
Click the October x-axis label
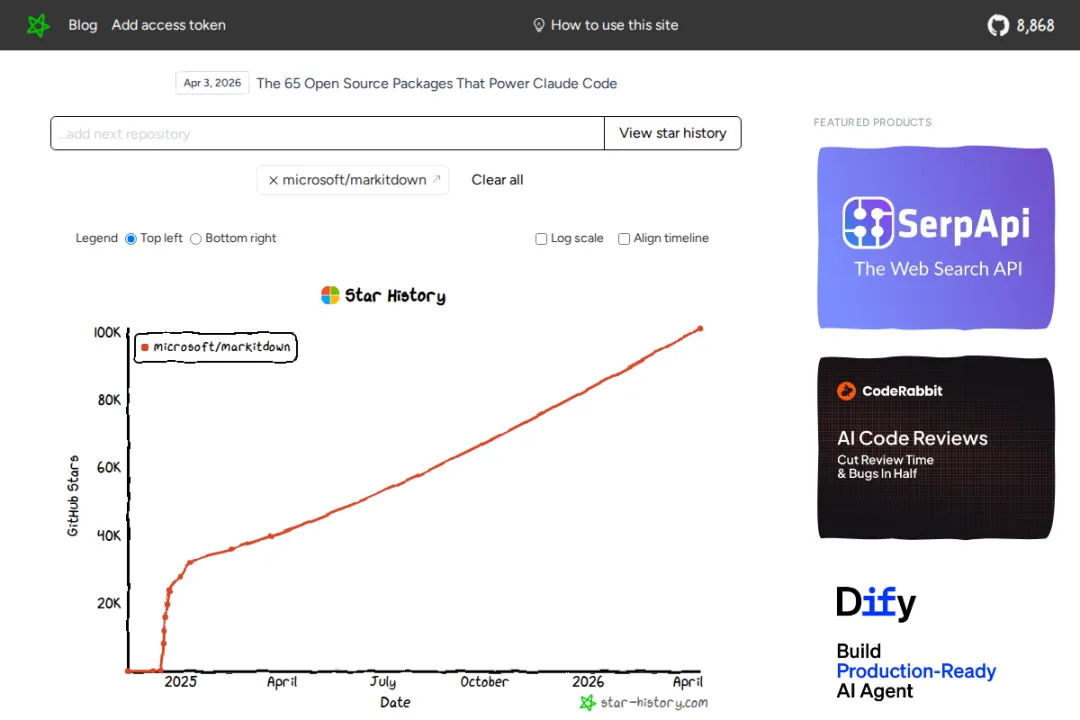484,681
